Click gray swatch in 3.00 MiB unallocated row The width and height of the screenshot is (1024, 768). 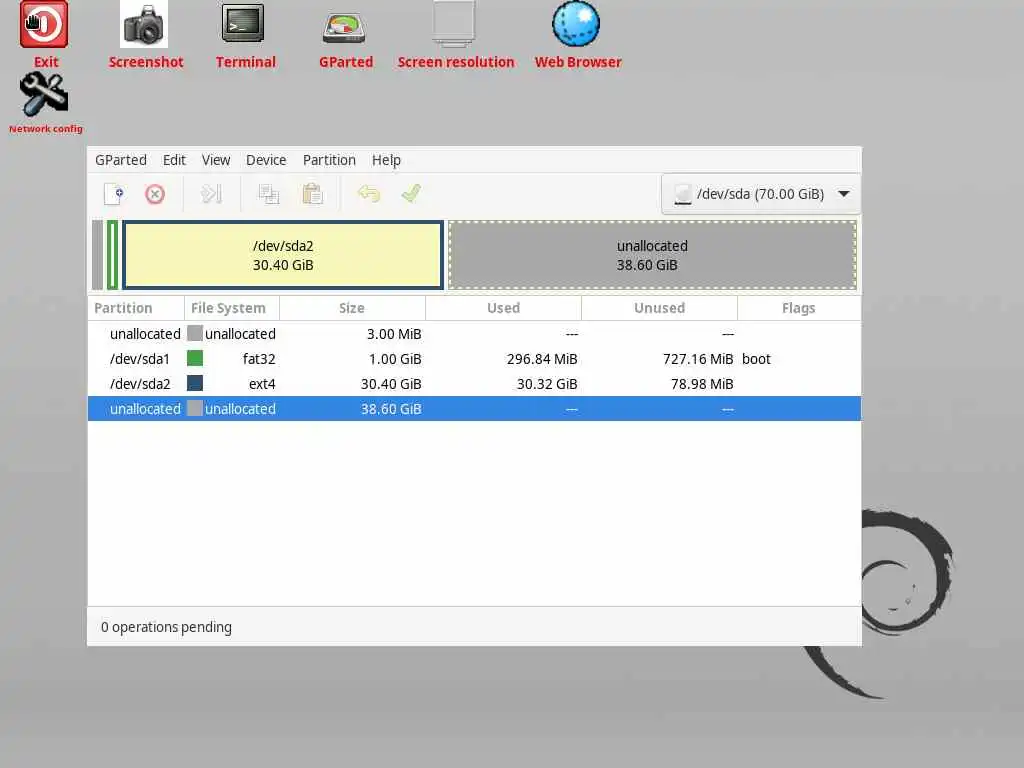coord(195,334)
